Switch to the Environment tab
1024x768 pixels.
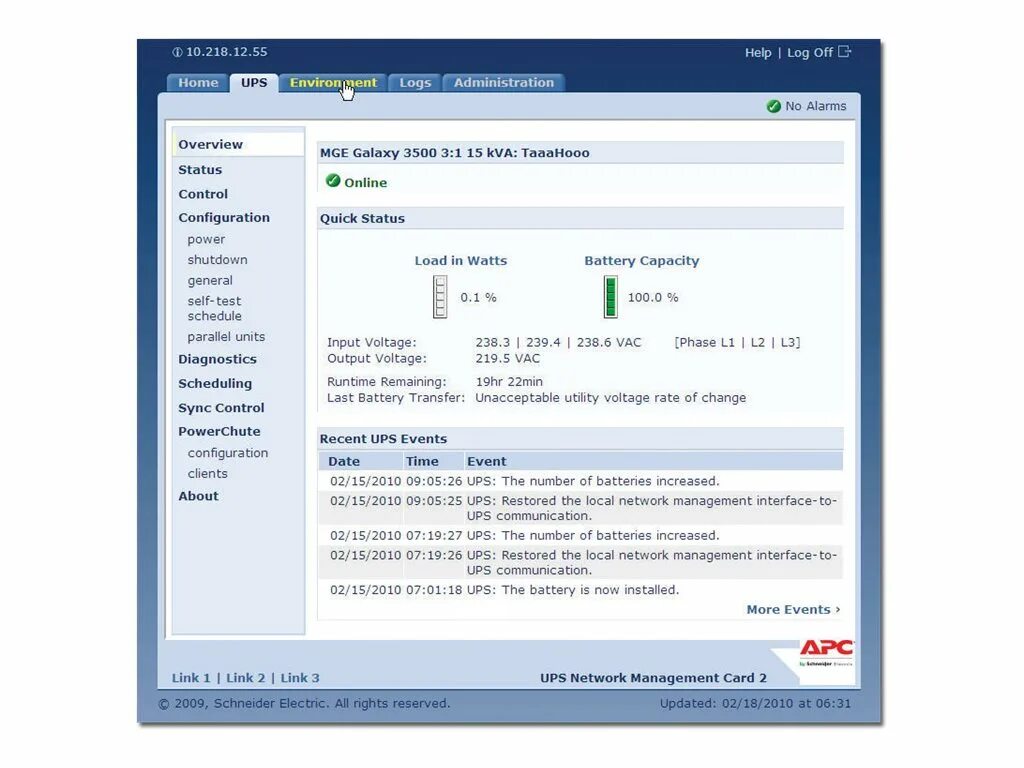(x=333, y=83)
